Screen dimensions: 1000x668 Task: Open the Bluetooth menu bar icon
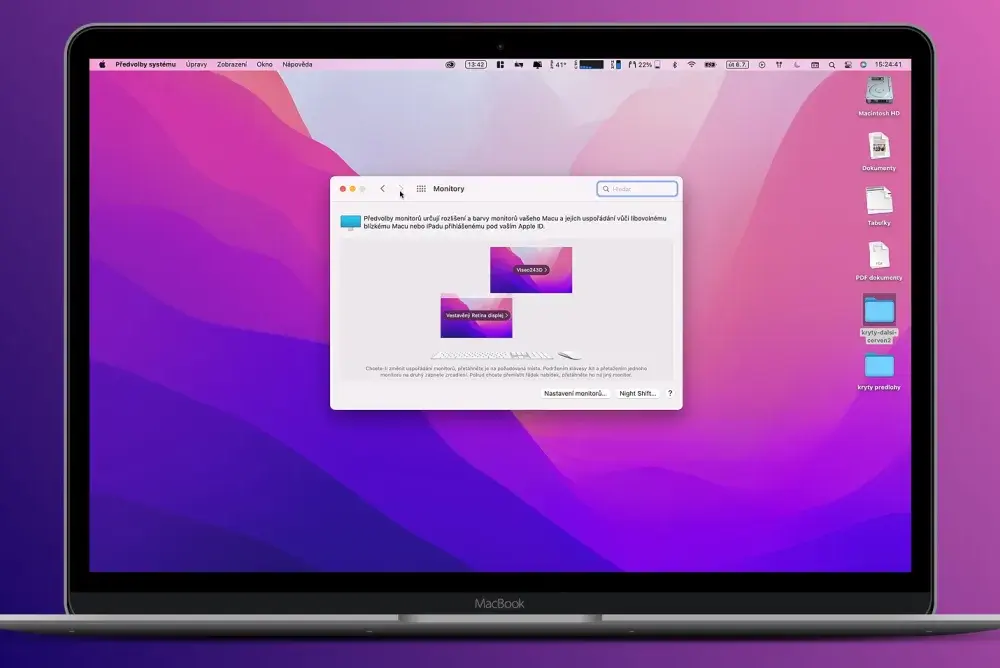(675, 64)
